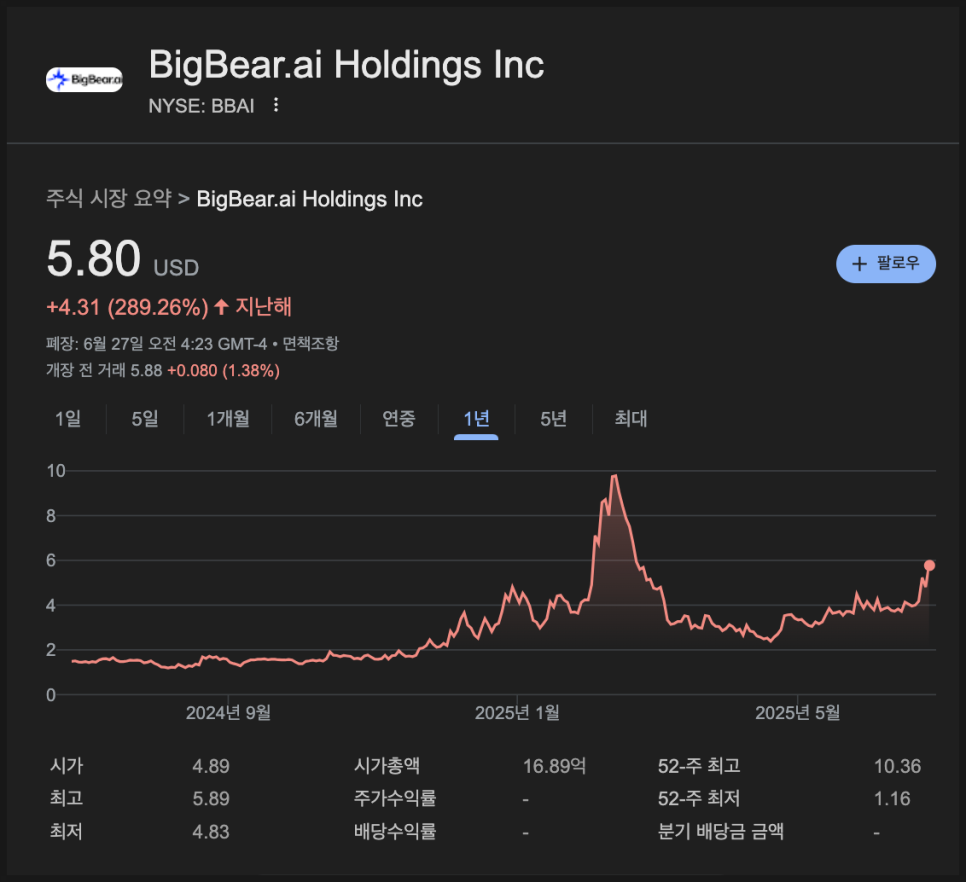Click the 면책조항 disclaimer link
966x882 pixels.
[x=310, y=343]
